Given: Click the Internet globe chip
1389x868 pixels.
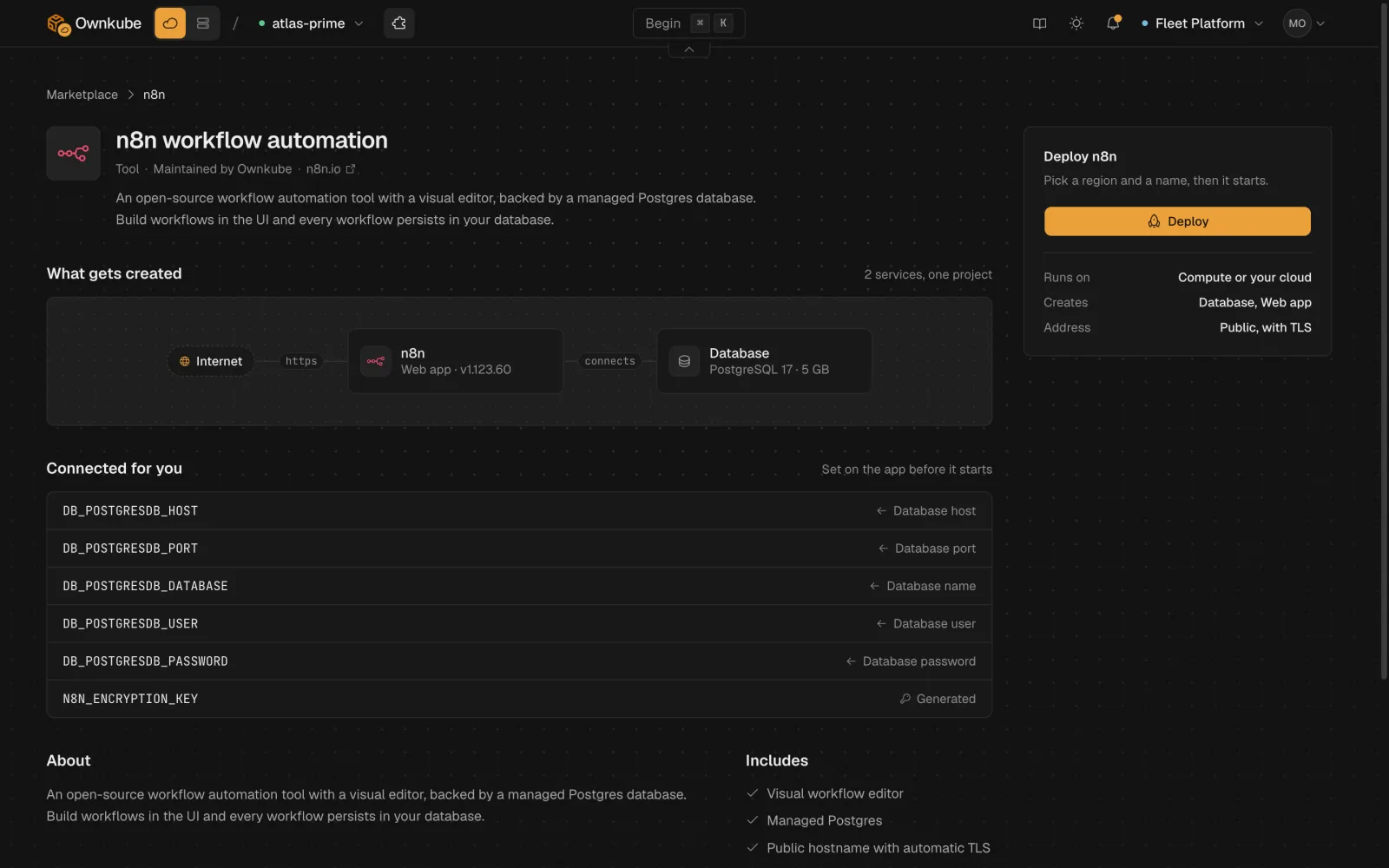Looking at the screenshot, I should [x=211, y=361].
